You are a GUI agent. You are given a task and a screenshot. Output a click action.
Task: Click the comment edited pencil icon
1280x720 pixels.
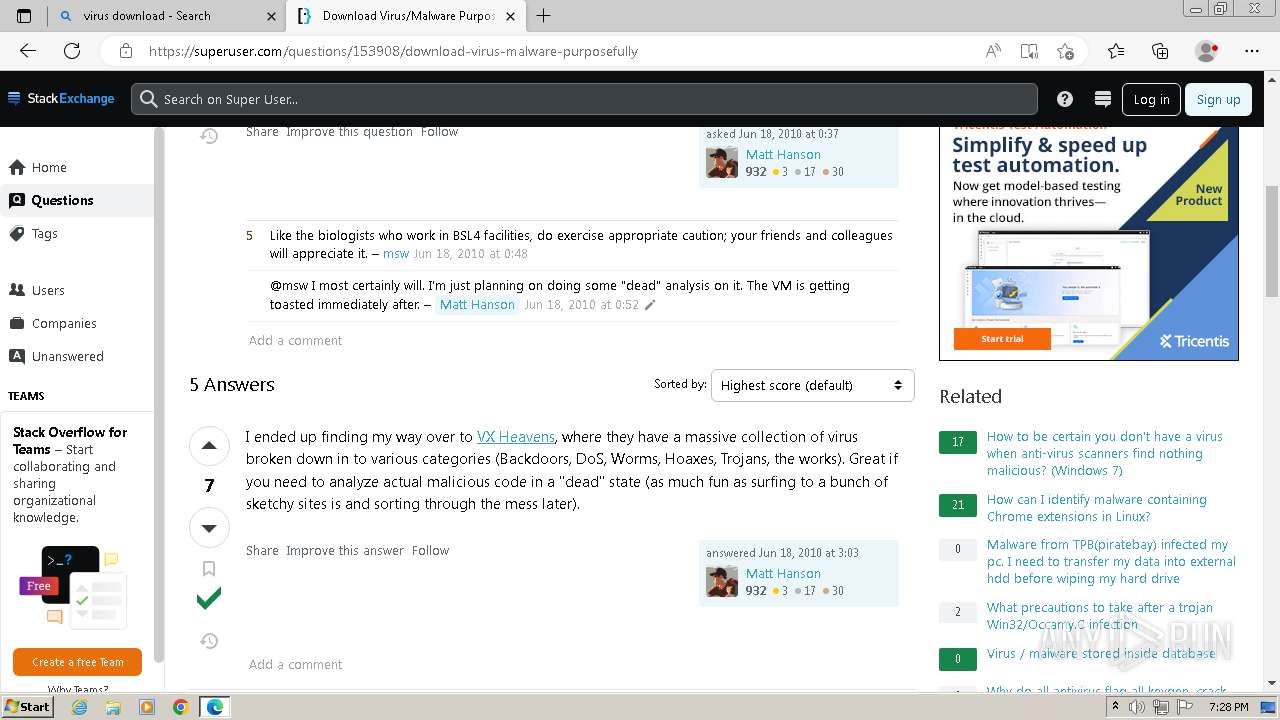point(650,305)
